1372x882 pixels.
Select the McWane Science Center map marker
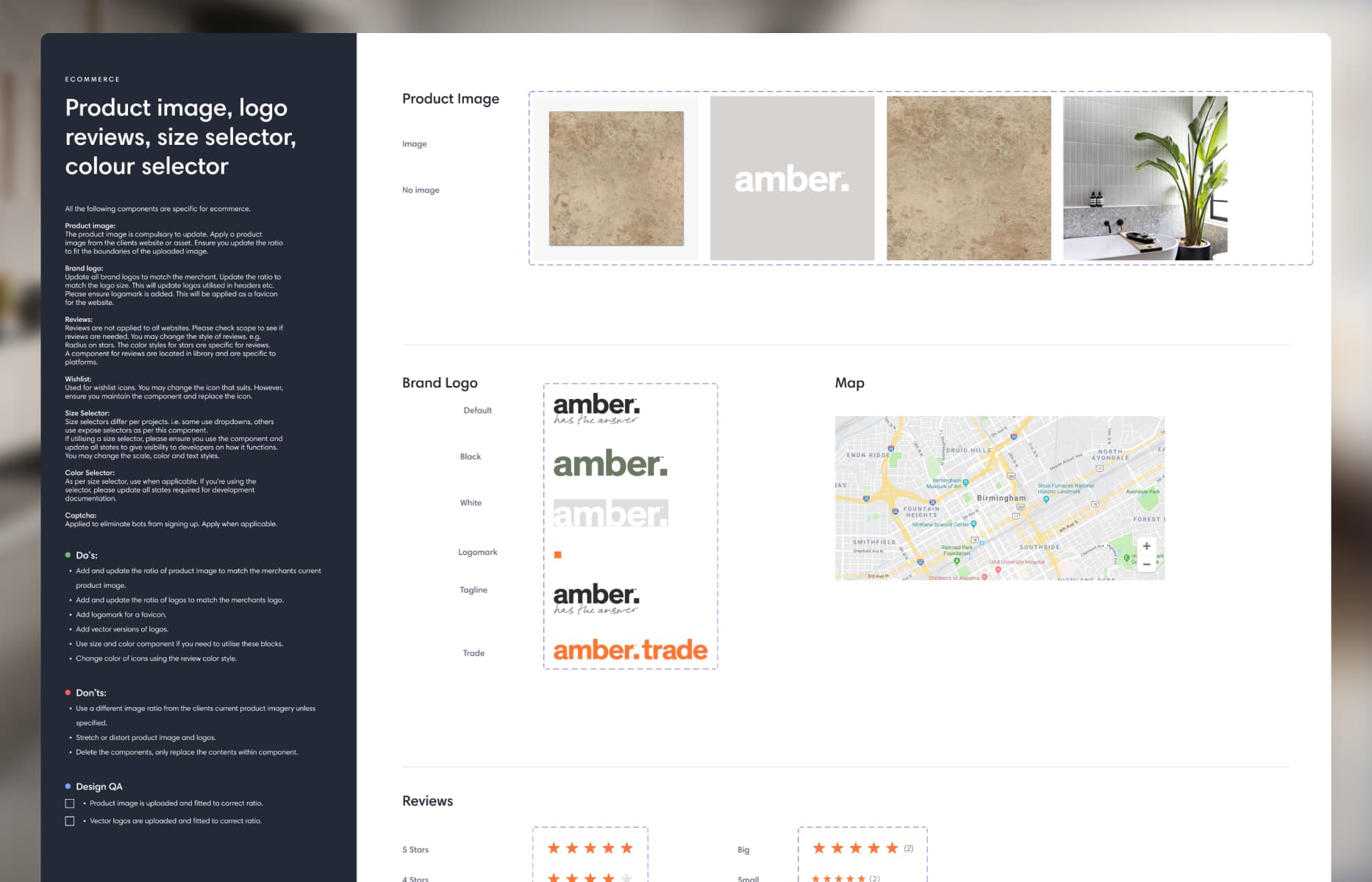[973, 524]
